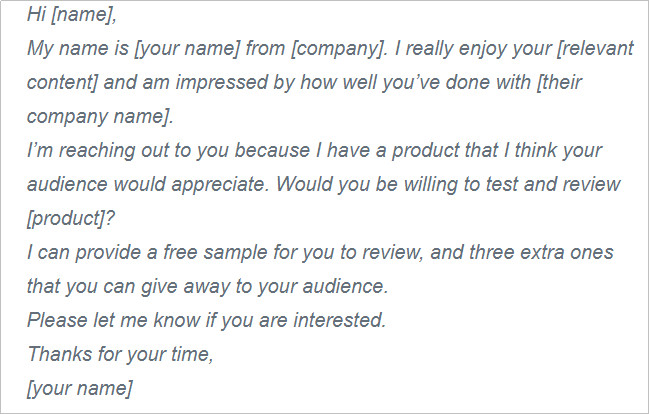Click 'Thanks for your time' line
Viewport: 649px width, 414px height.
point(120,354)
